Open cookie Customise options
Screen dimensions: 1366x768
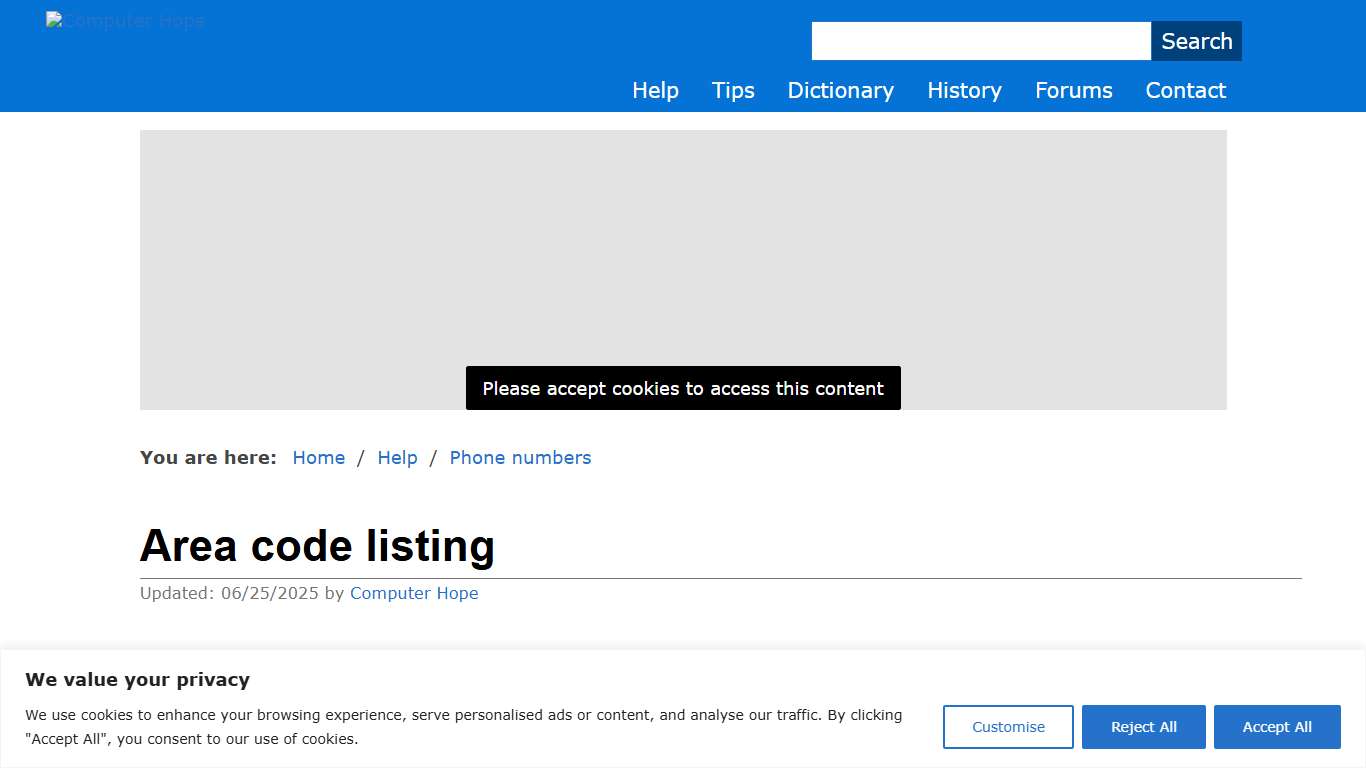coord(1008,727)
